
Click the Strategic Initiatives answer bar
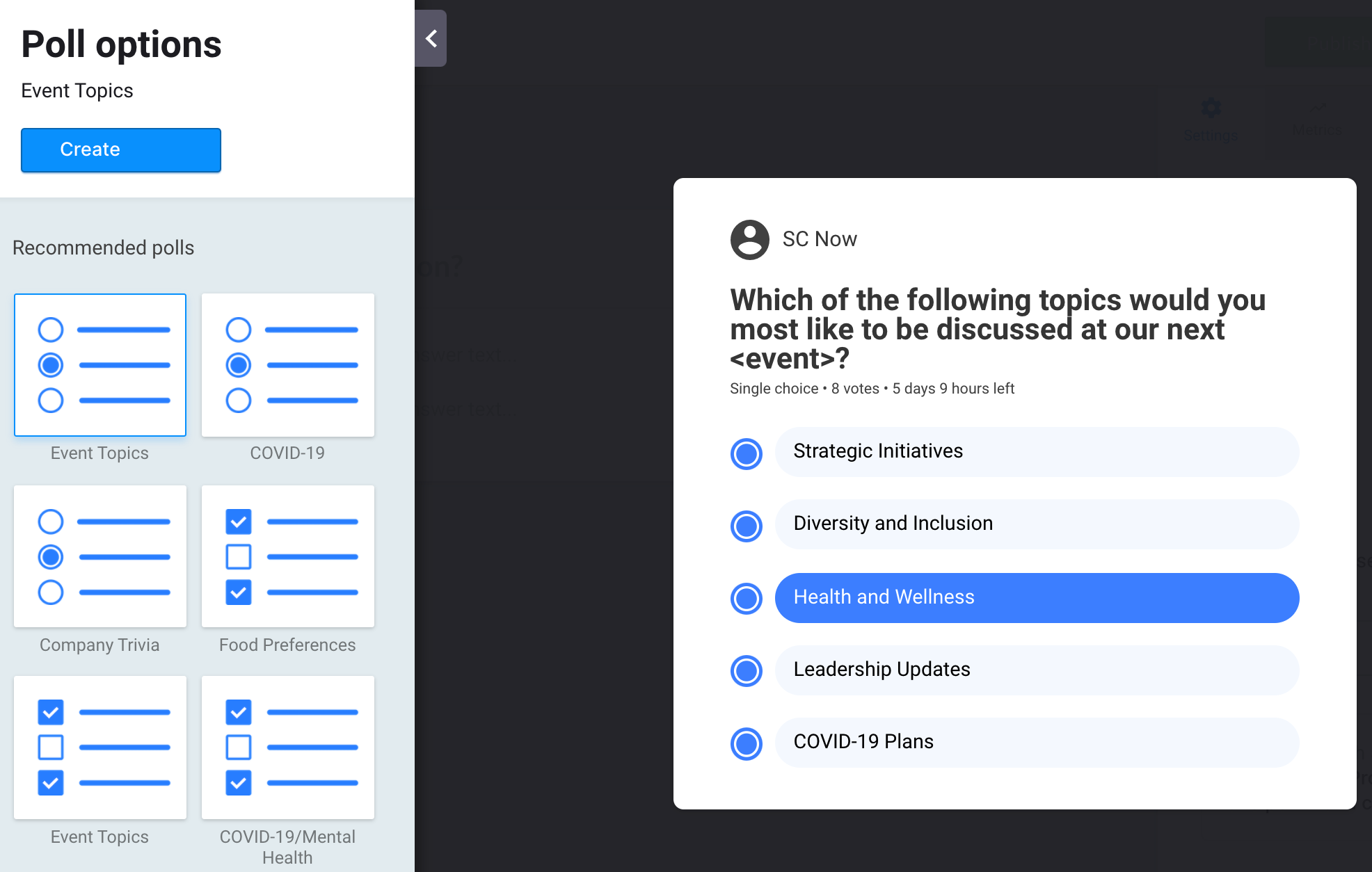[x=1037, y=452]
